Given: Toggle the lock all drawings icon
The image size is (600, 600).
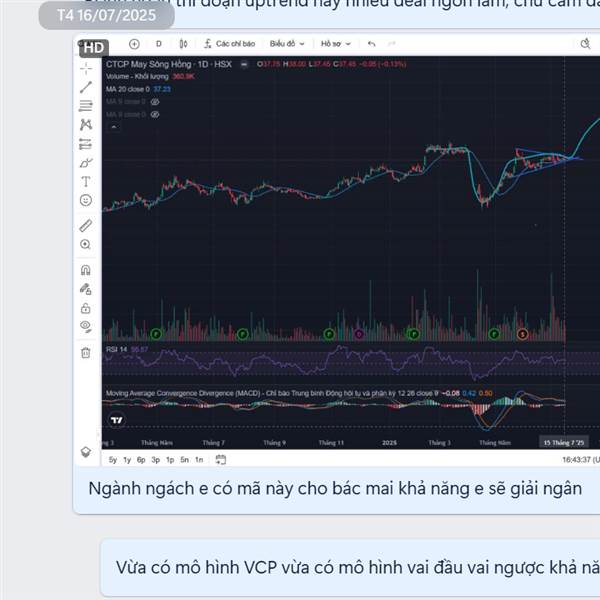Looking at the screenshot, I should (86, 308).
